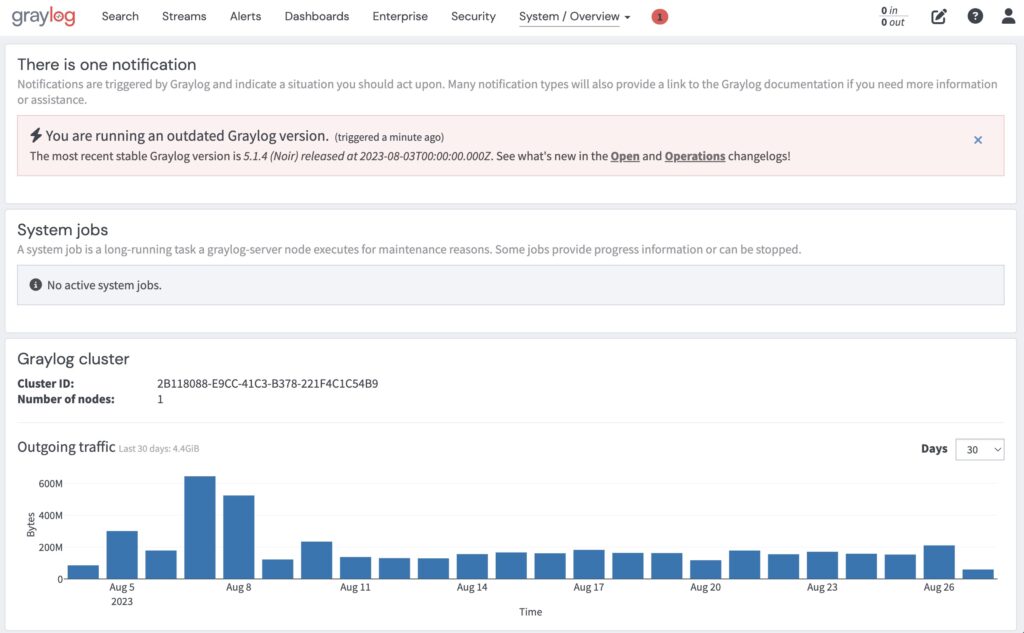
Task: Click the Aug 5 axis label
Action: point(122,587)
